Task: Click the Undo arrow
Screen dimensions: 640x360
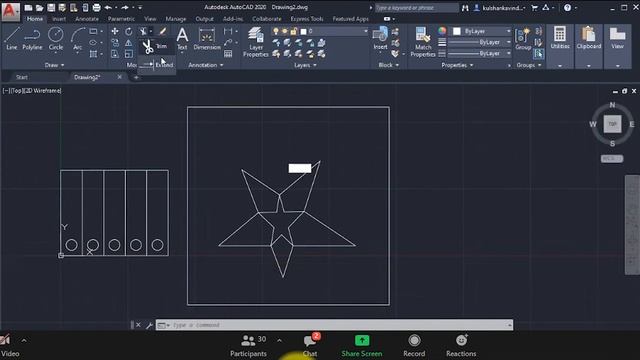Action: click(108, 7)
